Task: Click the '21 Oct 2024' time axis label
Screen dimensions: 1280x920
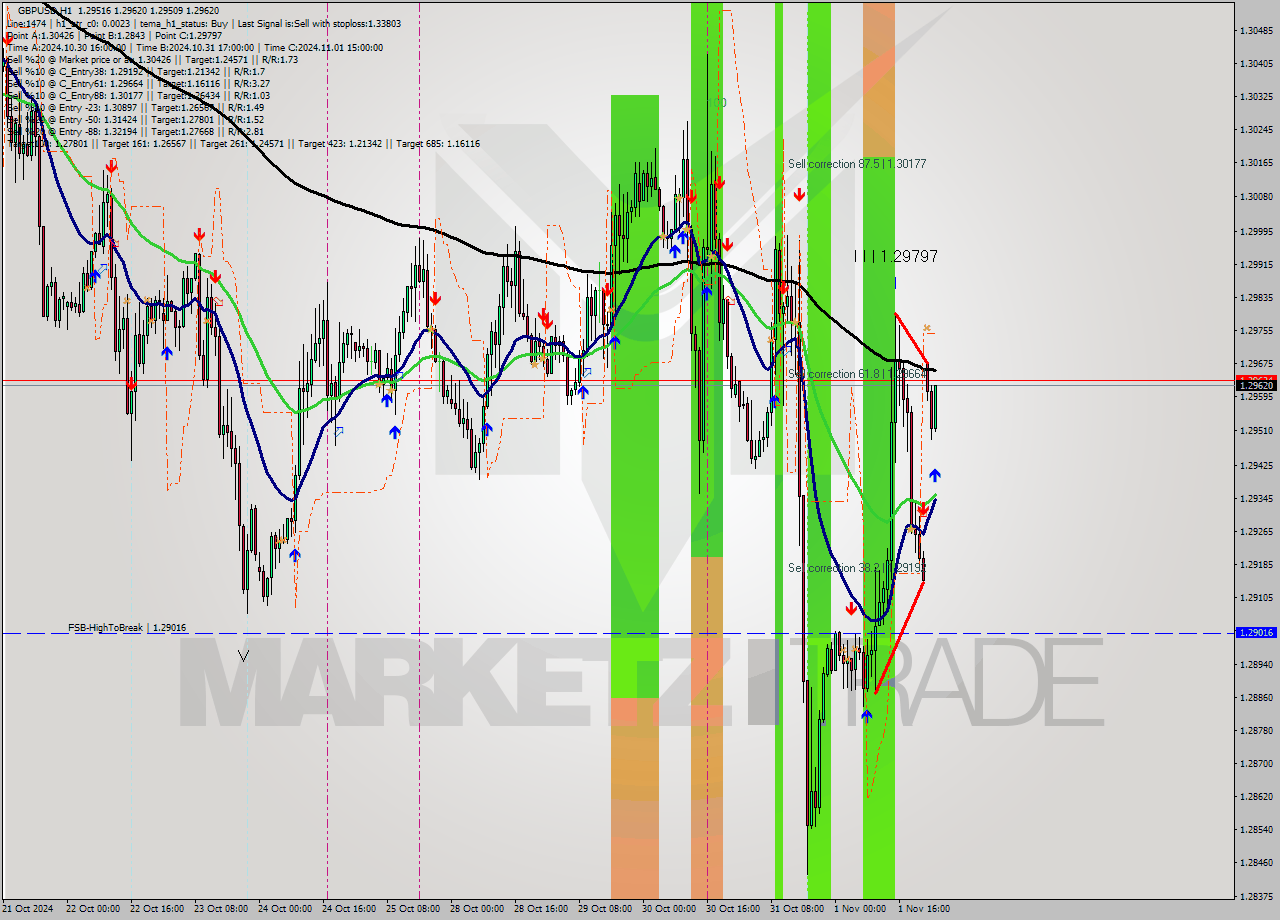Action: point(29,909)
